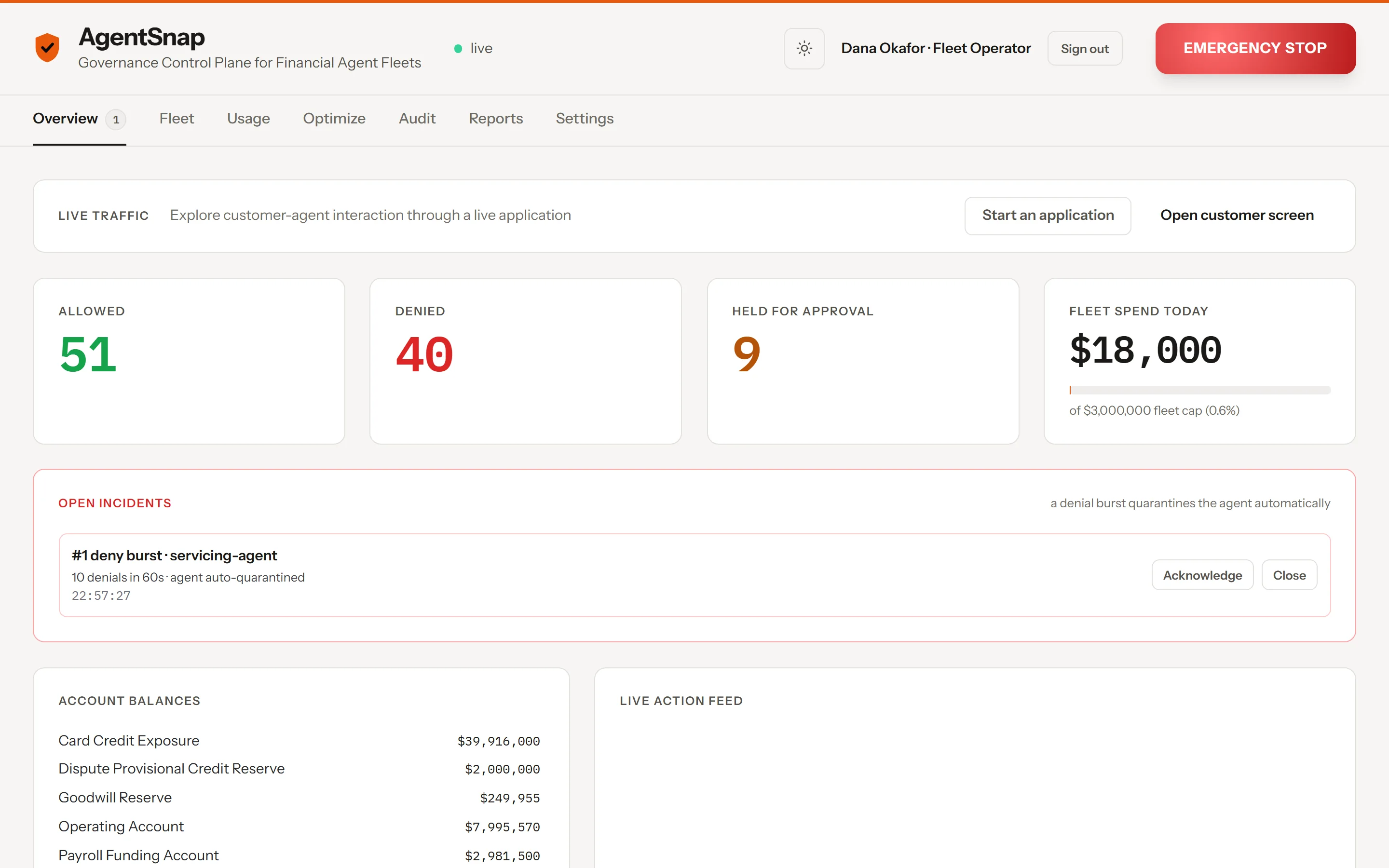Click the green live status dot
1389x868 pixels.
point(458,49)
